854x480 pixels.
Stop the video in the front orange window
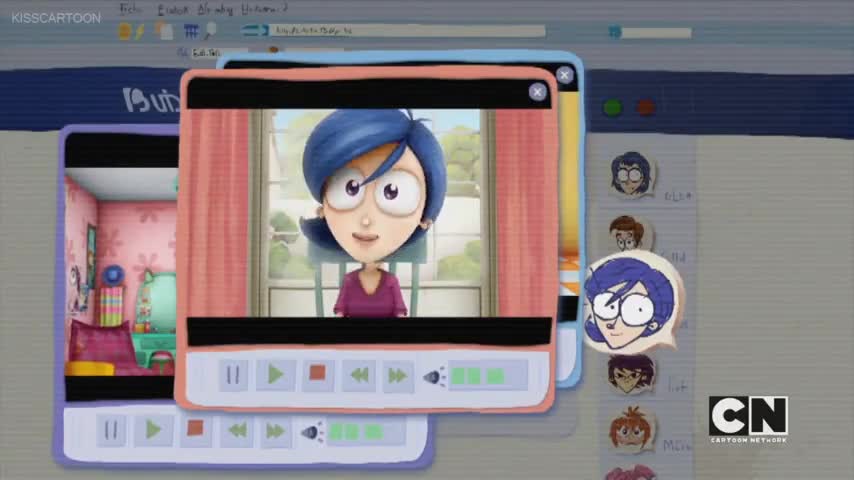pyautogui.click(x=318, y=374)
